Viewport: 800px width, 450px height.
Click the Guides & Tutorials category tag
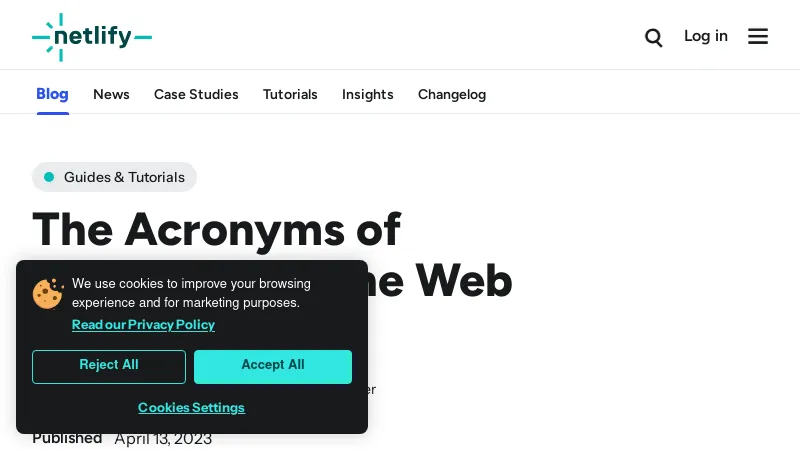(124, 177)
